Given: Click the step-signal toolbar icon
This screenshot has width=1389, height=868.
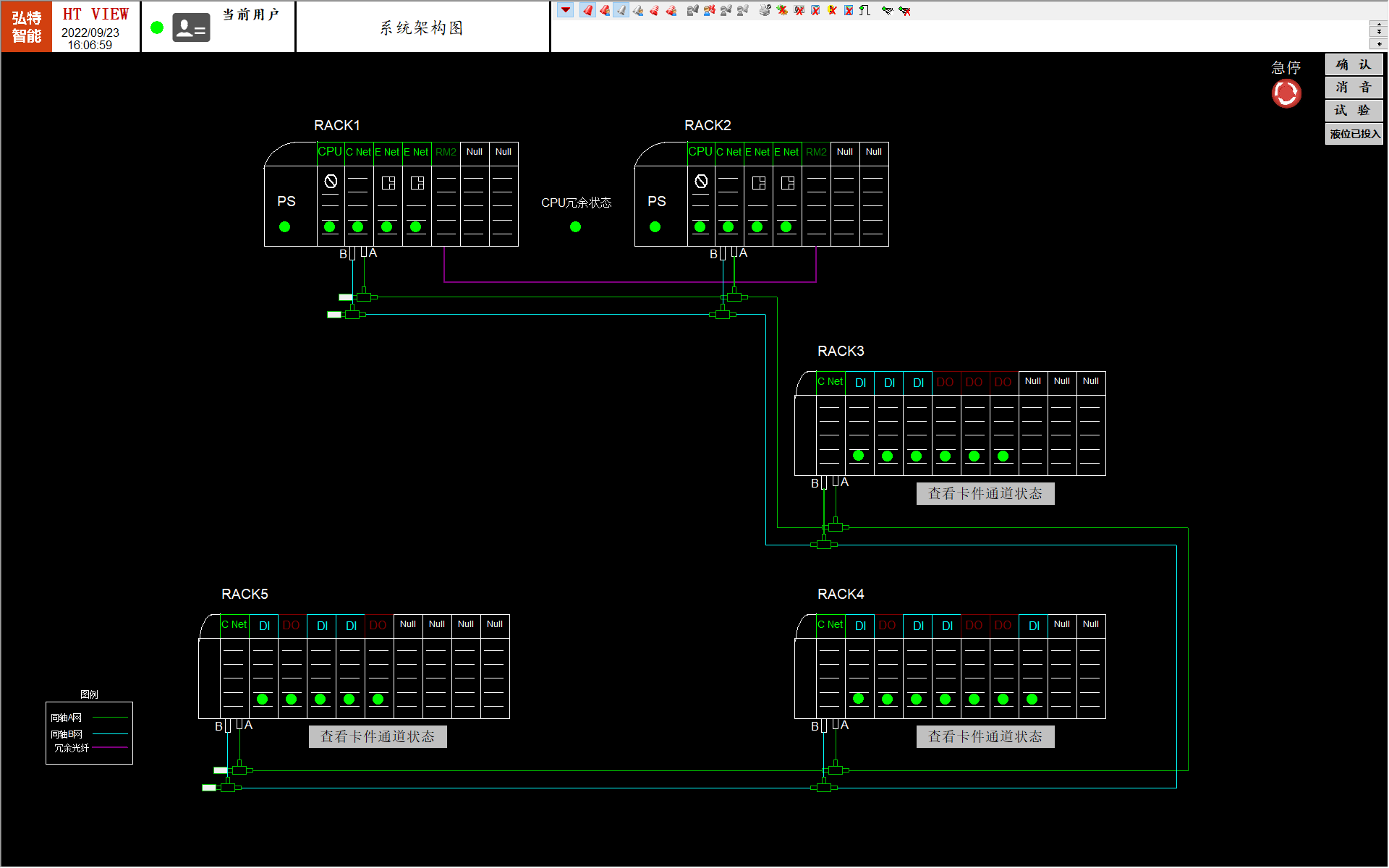Looking at the screenshot, I should 865,10.
